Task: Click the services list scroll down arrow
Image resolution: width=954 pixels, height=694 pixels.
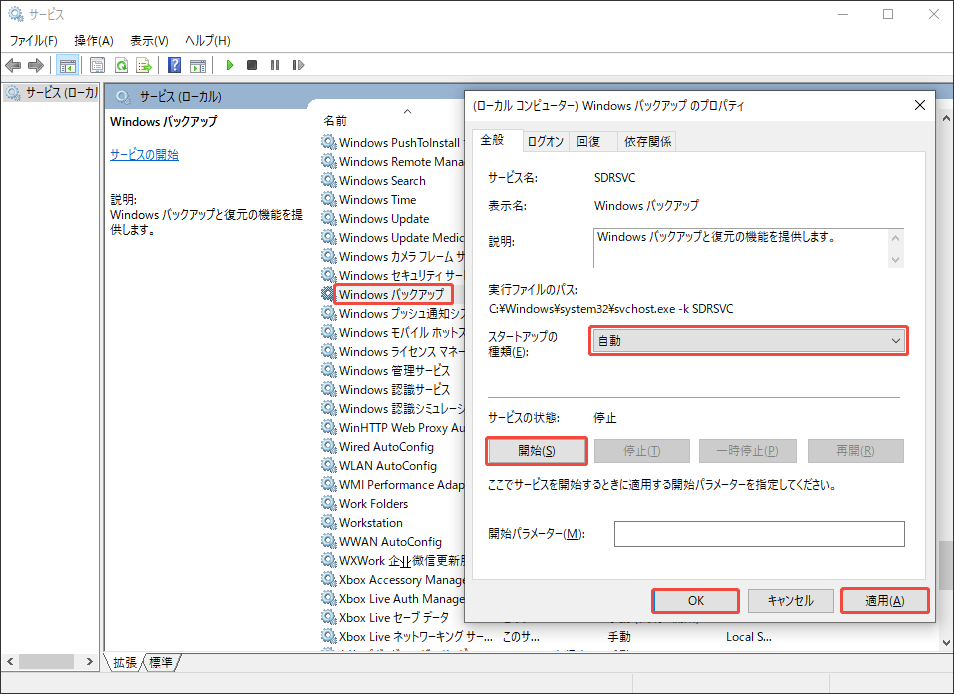Action: [946, 642]
